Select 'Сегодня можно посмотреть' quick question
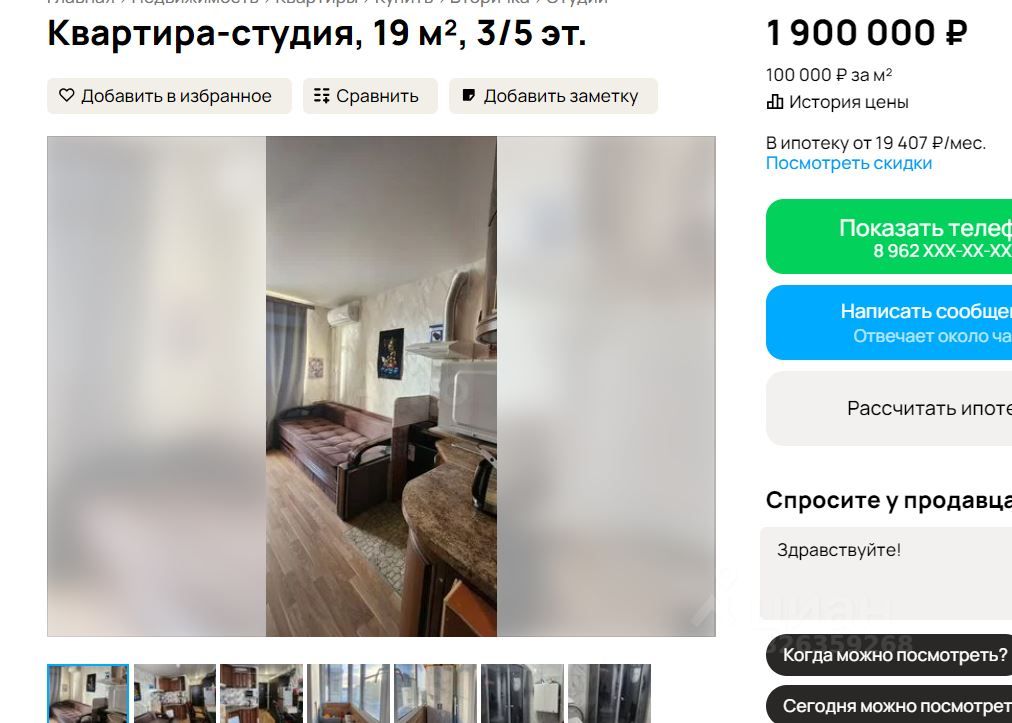This screenshot has width=1012, height=723. 889,706
